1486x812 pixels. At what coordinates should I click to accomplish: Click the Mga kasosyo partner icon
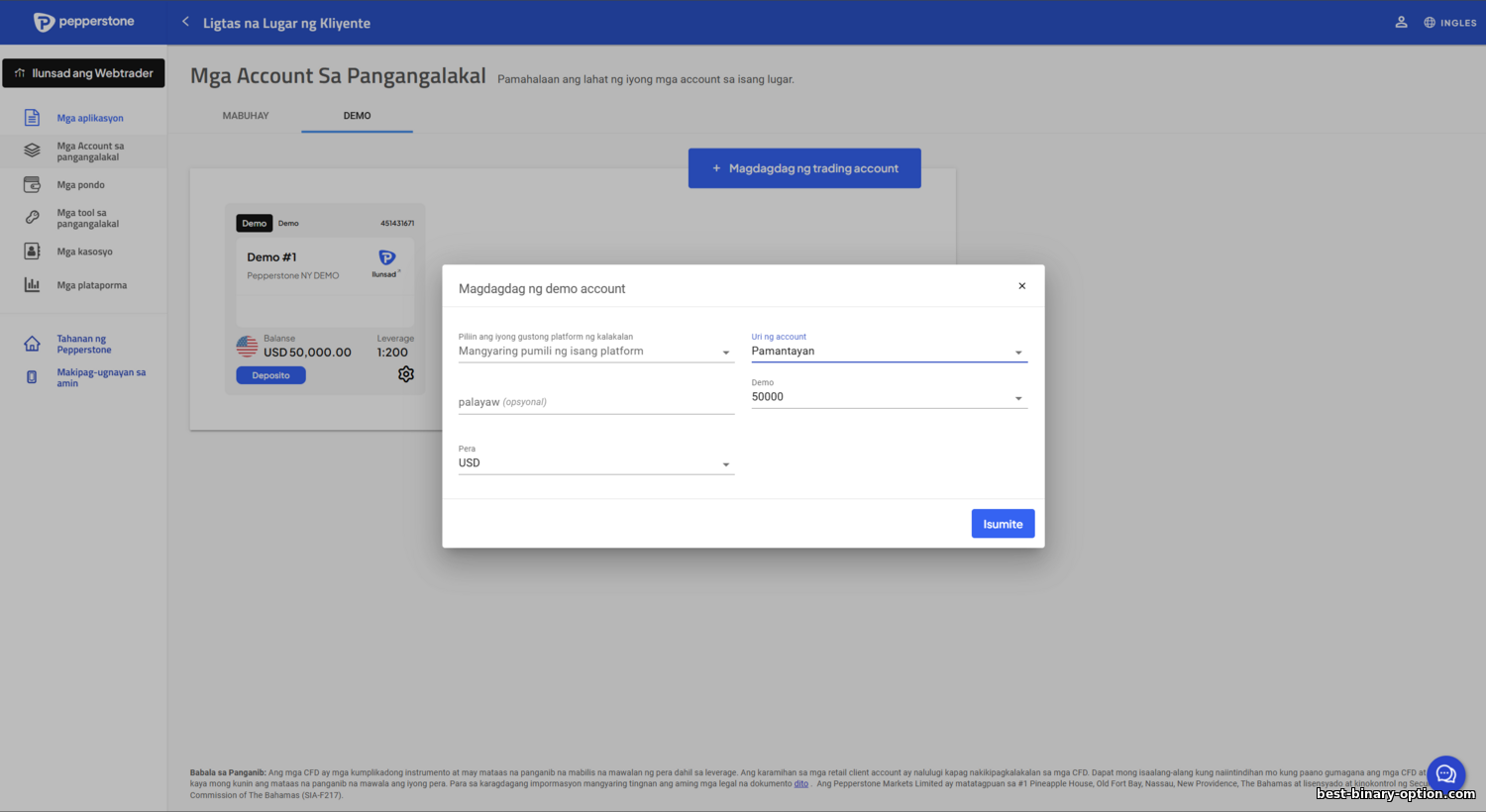point(32,252)
